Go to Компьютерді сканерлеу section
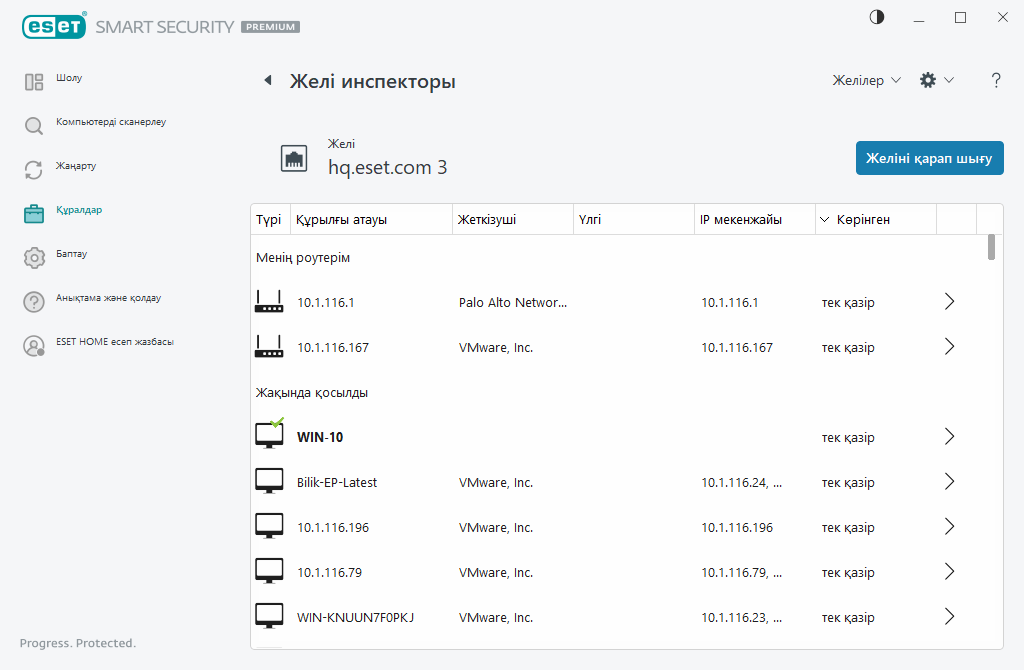Screen dimensions: 1024x670 pyautogui.click(x=110, y=122)
